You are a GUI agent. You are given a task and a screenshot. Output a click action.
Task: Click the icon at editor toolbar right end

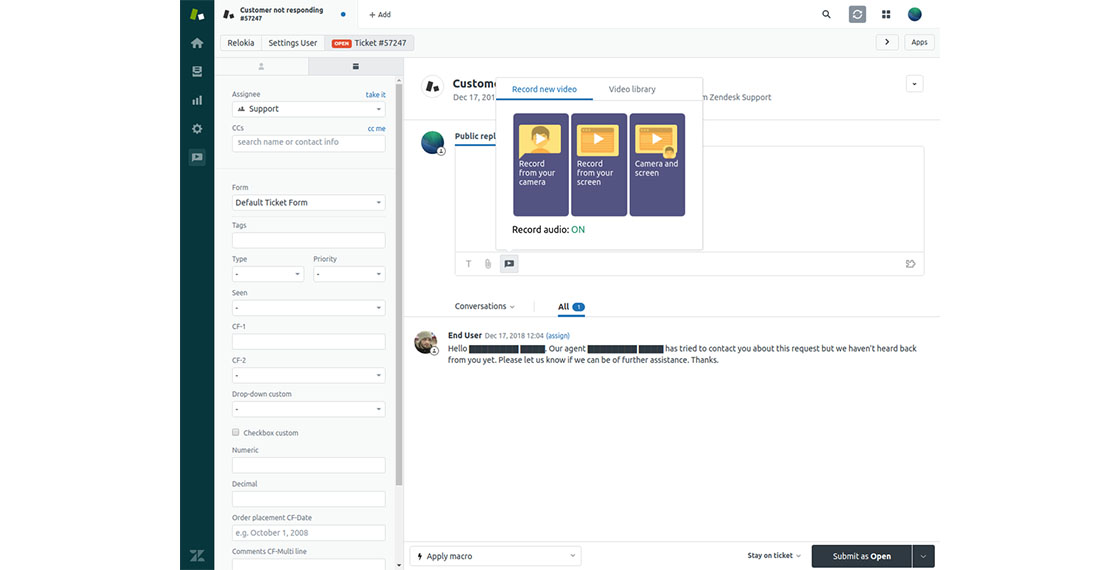[x=910, y=264]
